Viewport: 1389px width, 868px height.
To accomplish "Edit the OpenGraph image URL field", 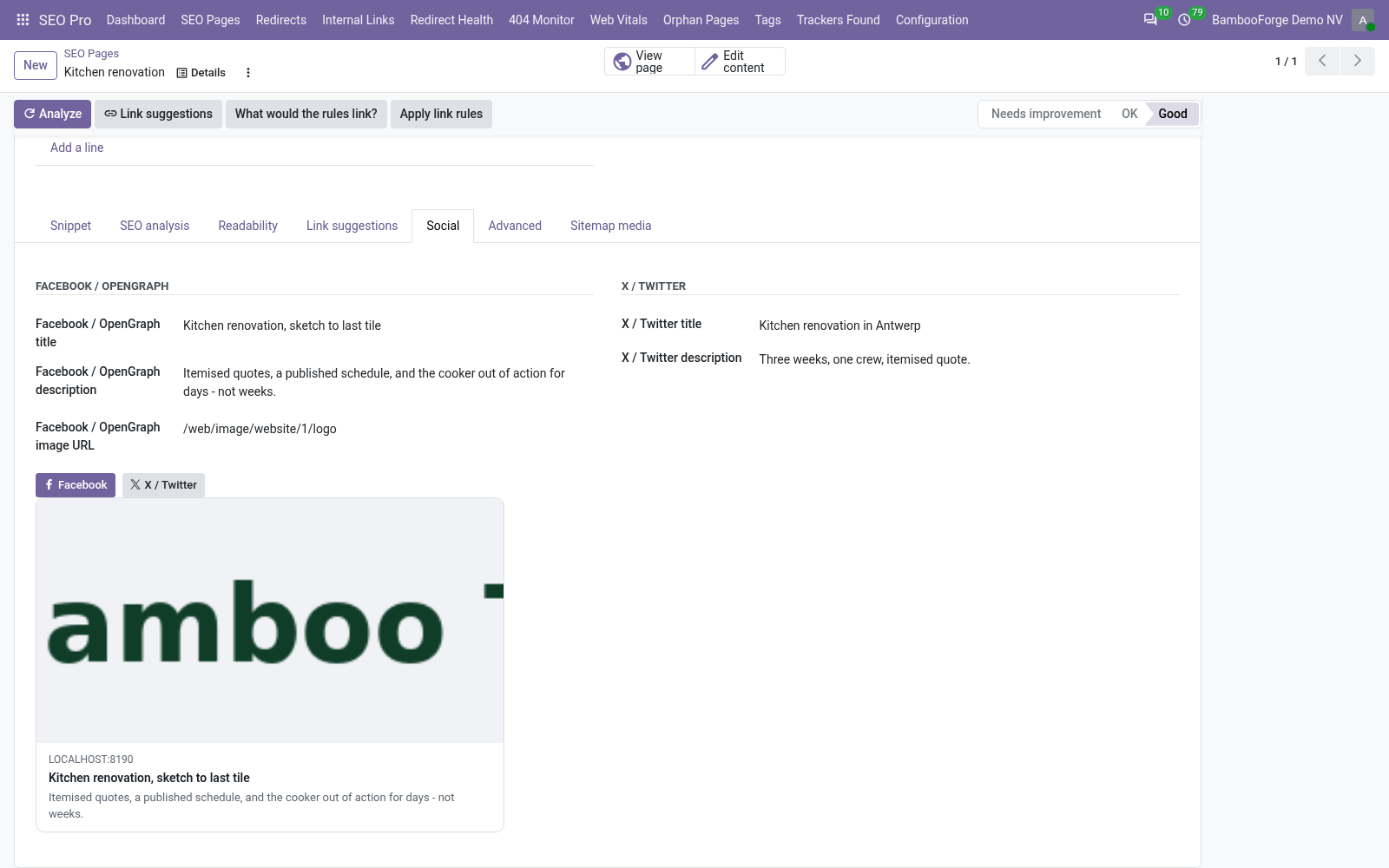I will (x=388, y=429).
